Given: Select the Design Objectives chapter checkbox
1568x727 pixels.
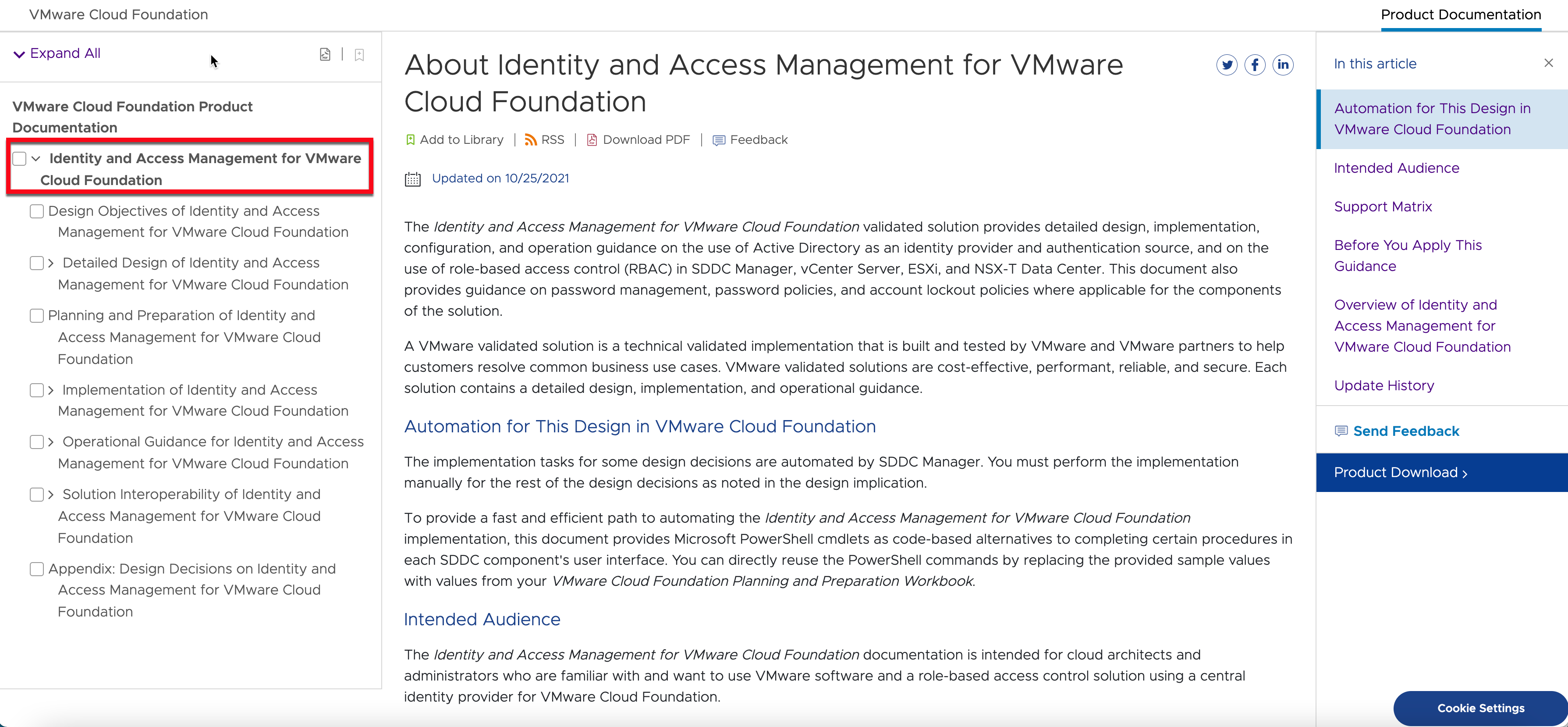Looking at the screenshot, I should (x=36, y=211).
